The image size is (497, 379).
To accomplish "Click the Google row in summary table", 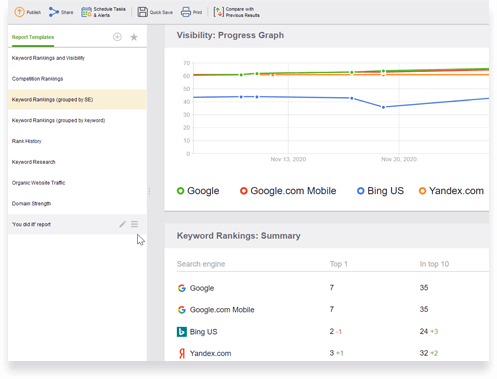I will pos(333,288).
